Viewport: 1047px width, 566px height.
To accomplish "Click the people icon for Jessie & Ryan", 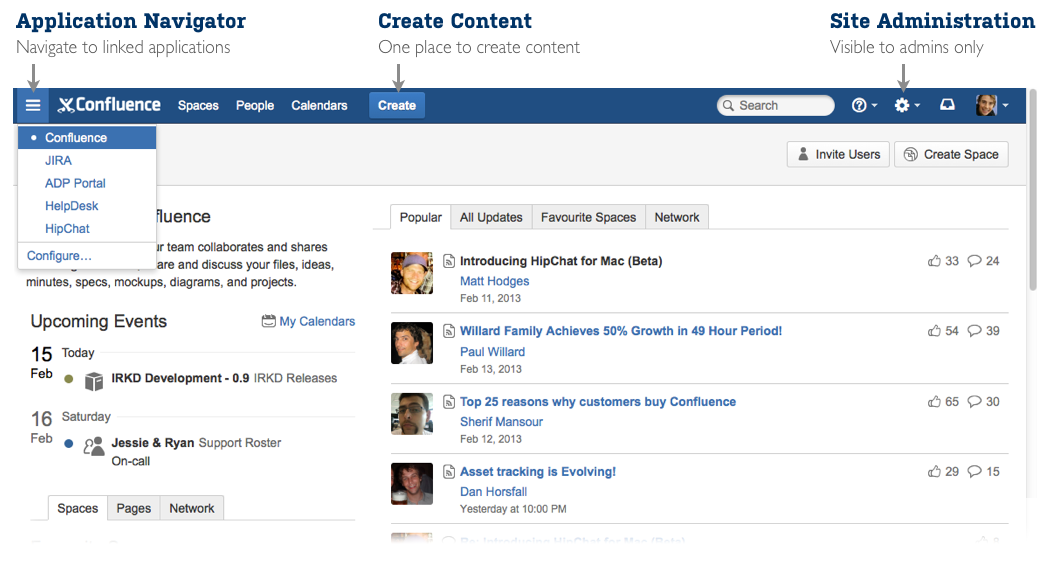I will click(94, 446).
